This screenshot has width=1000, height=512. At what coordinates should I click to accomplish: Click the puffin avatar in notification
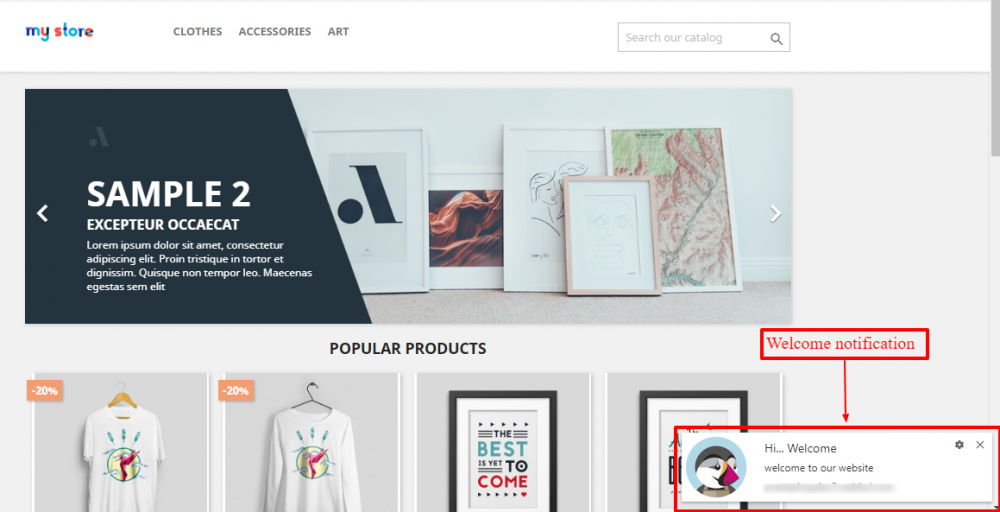pos(716,467)
